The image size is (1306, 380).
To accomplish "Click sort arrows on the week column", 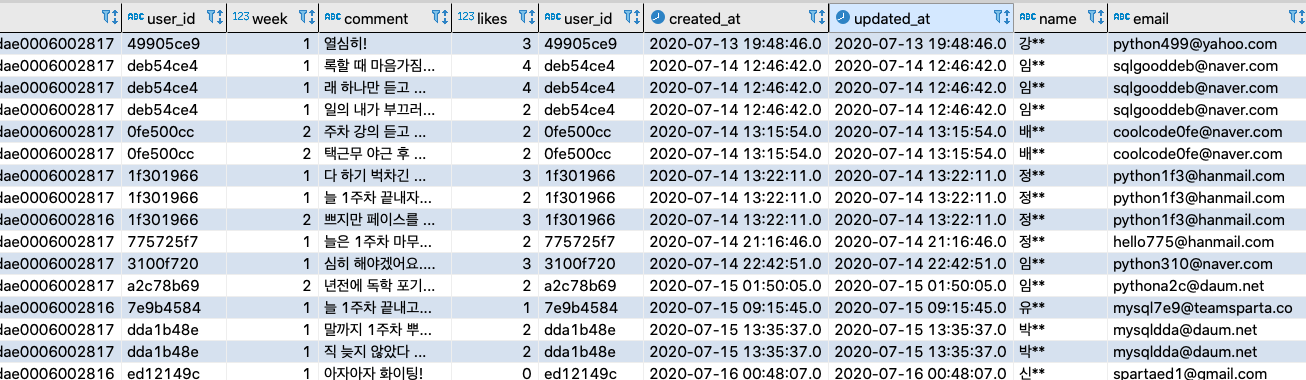I will [x=313, y=18].
